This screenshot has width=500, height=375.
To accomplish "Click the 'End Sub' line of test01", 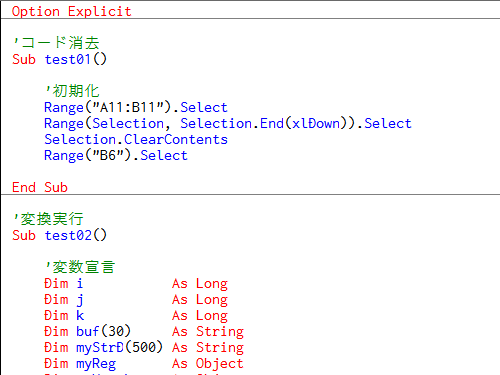I will pyautogui.click(x=40, y=187).
